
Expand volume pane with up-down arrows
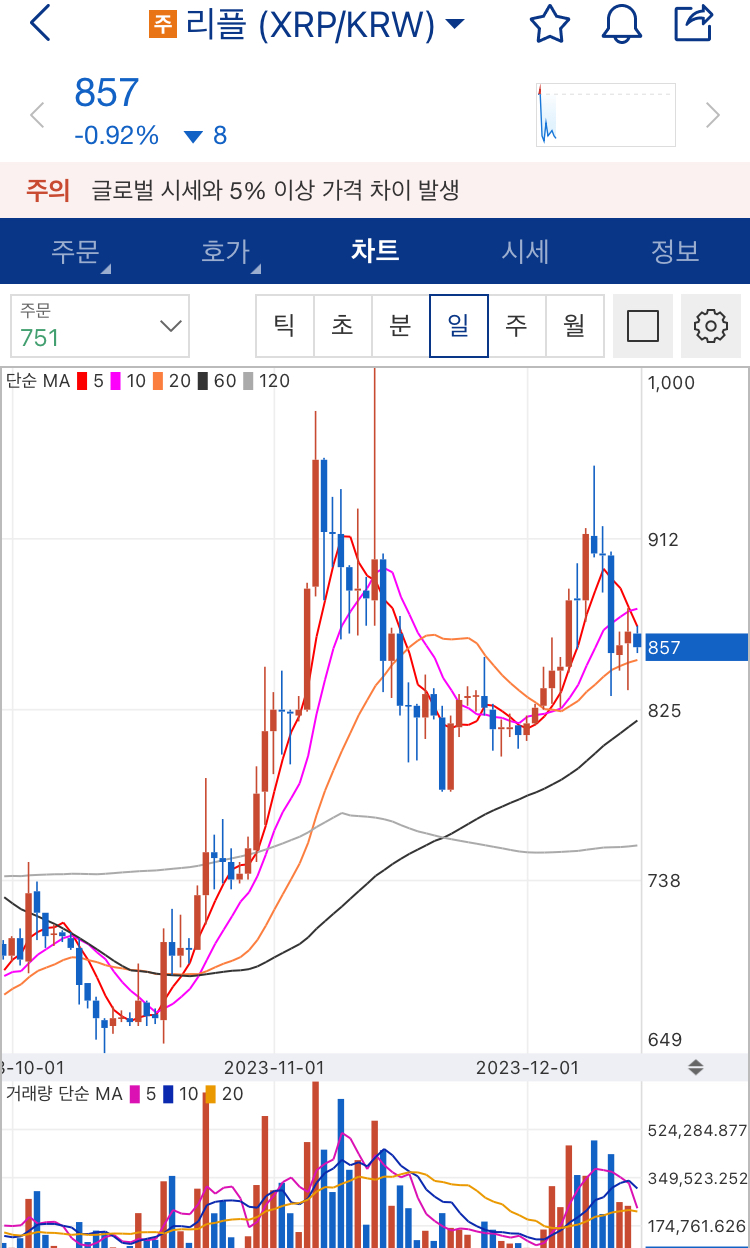click(x=696, y=1067)
